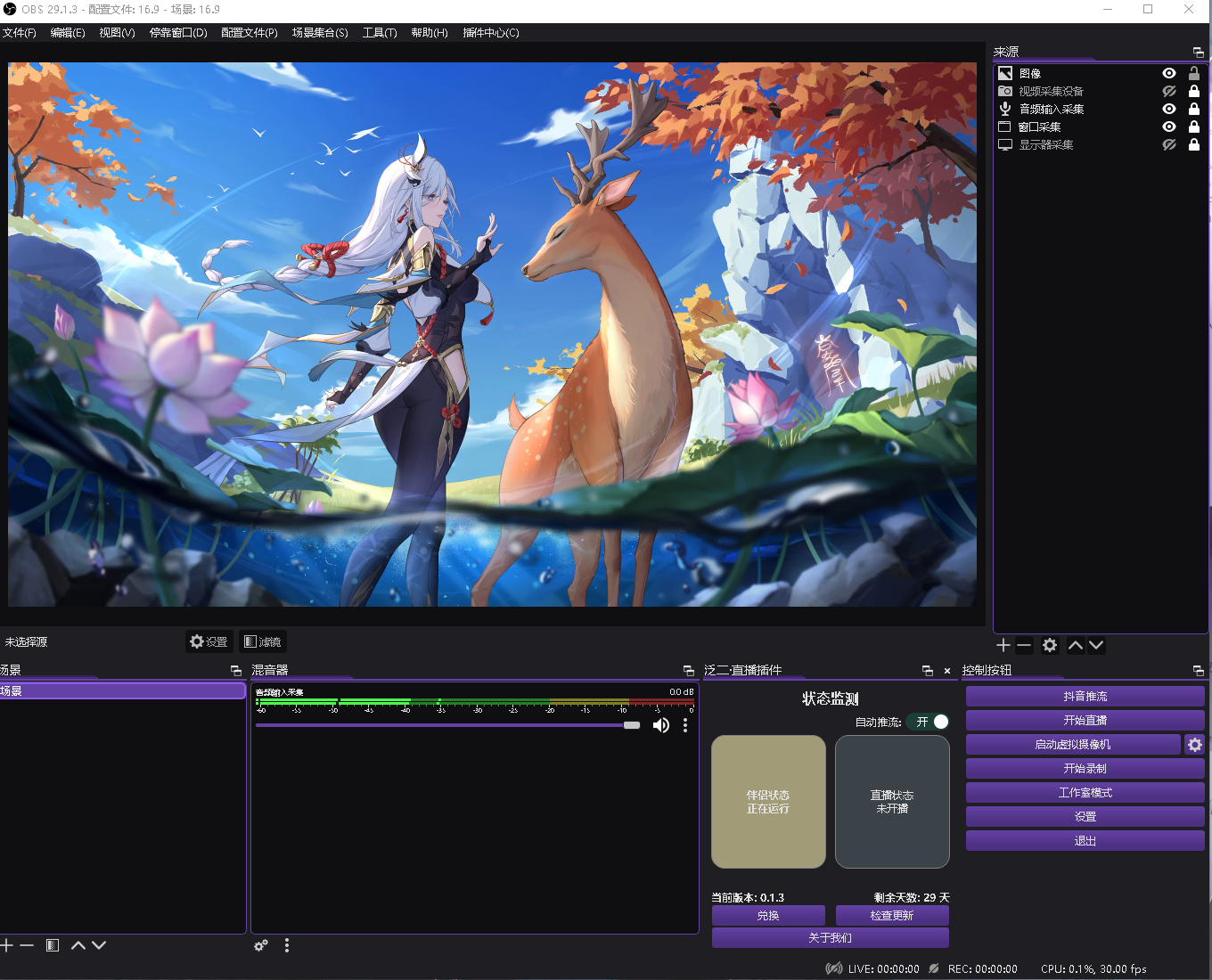Undock the 泛二-直播插件 panel
Screen dimensions: 1212x980
928,670
